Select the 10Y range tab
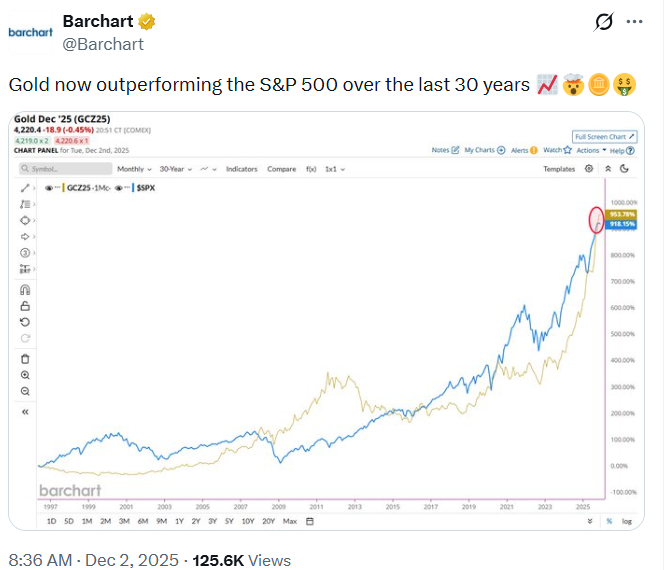 pyautogui.click(x=247, y=520)
